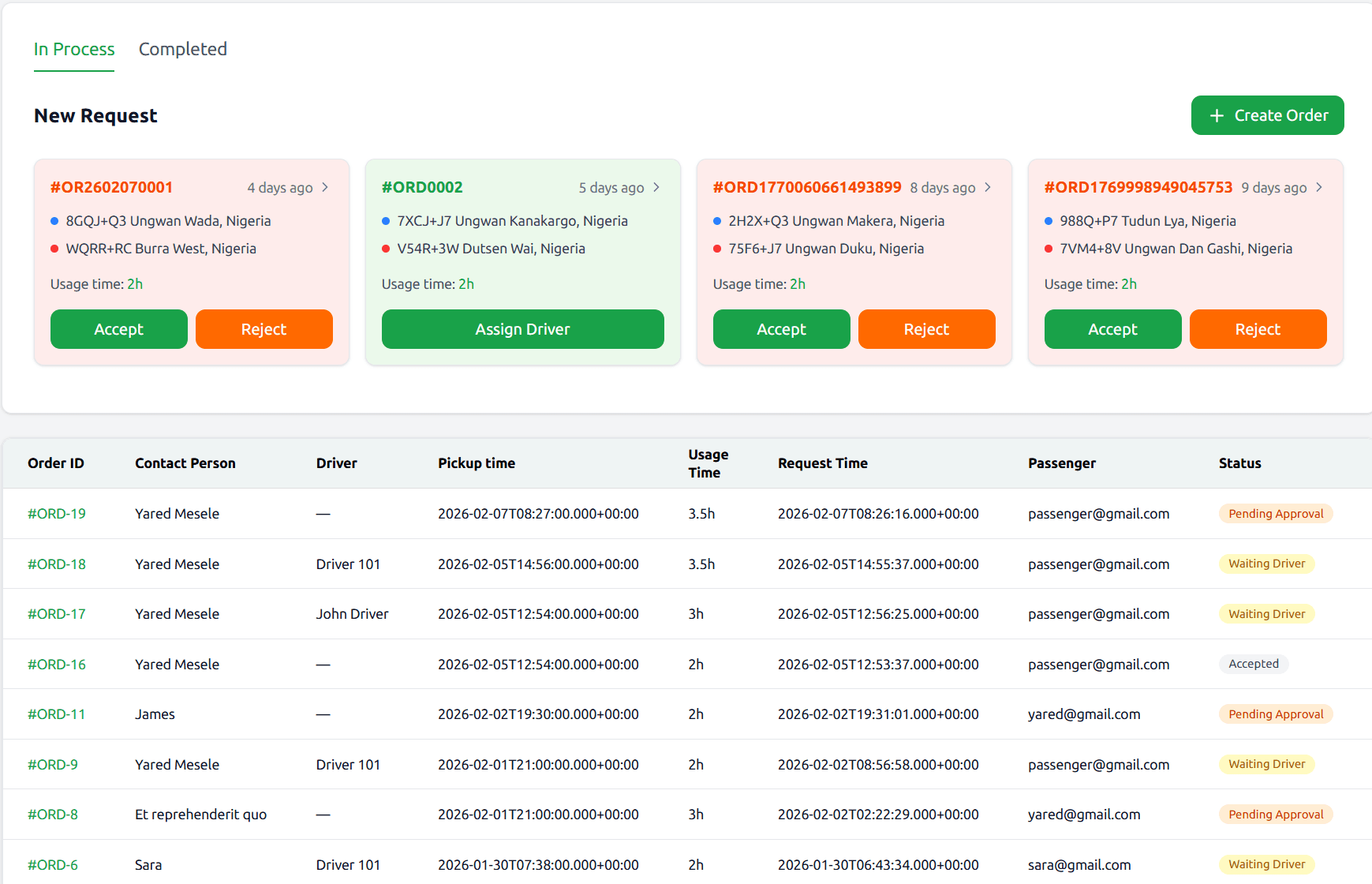This screenshot has height=884, width=1372.
Task: Accept order #OR2602070001
Action: [119, 329]
